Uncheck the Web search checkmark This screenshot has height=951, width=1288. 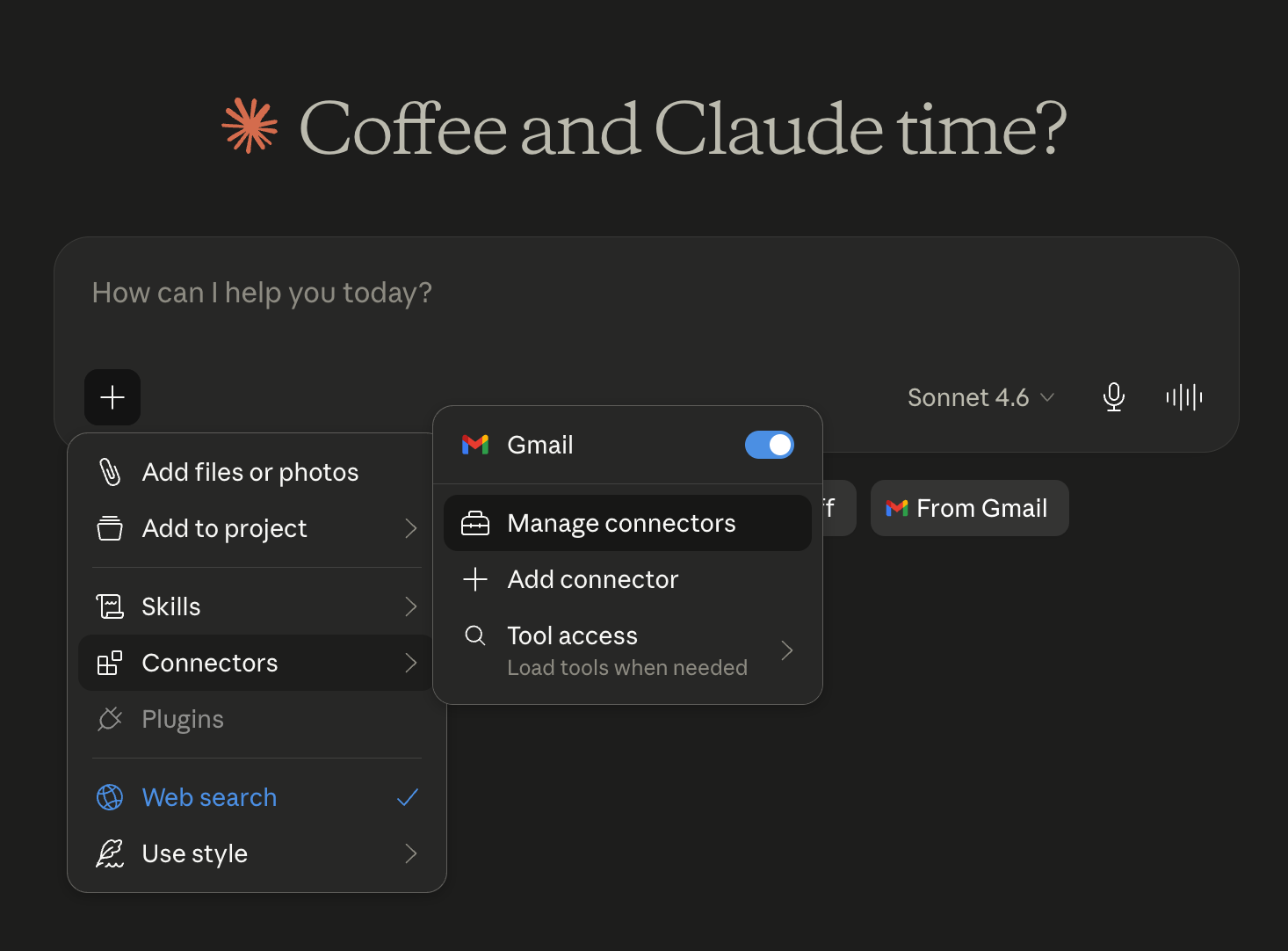click(x=408, y=797)
